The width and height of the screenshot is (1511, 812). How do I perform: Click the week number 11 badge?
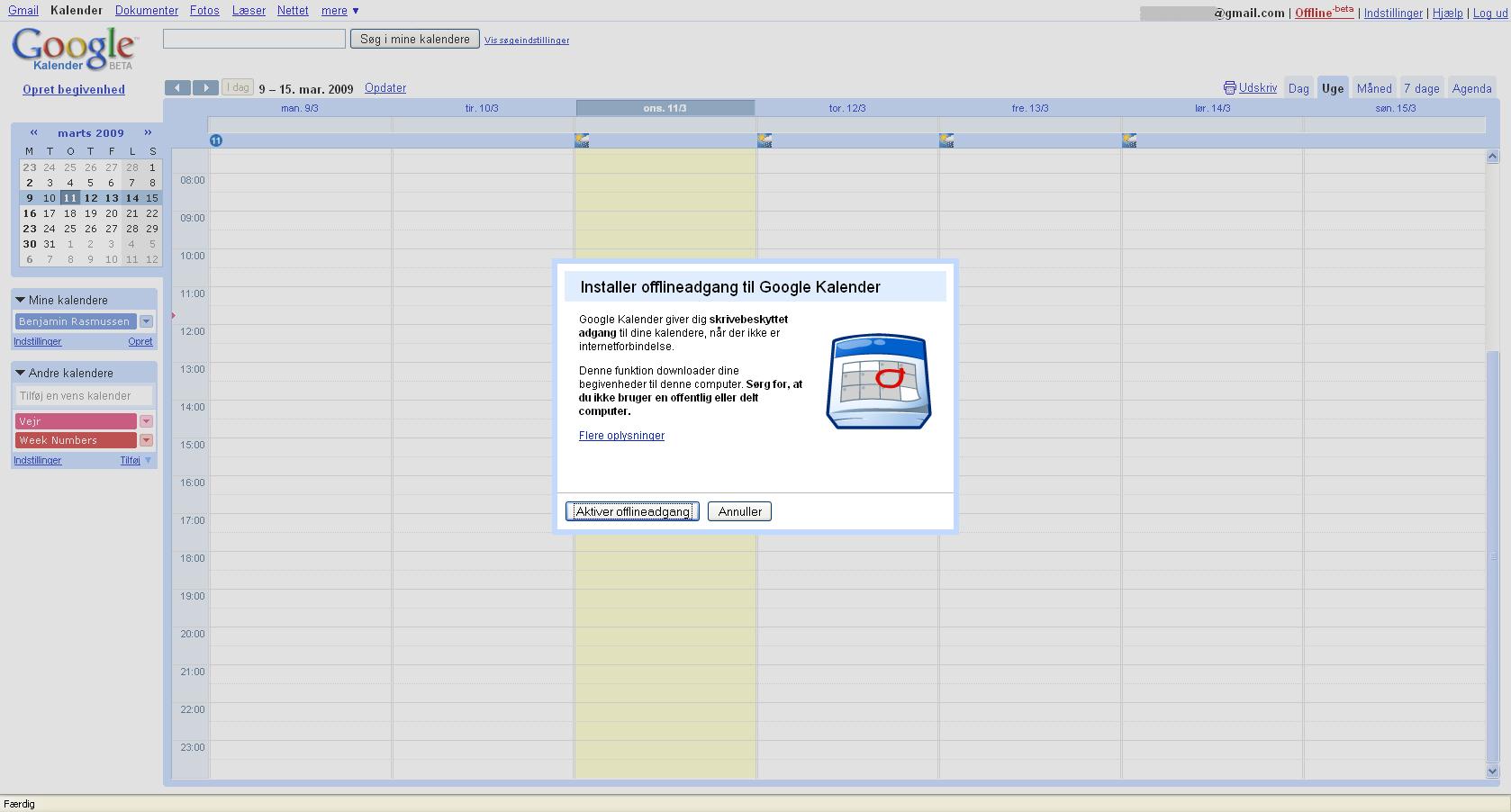216,140
